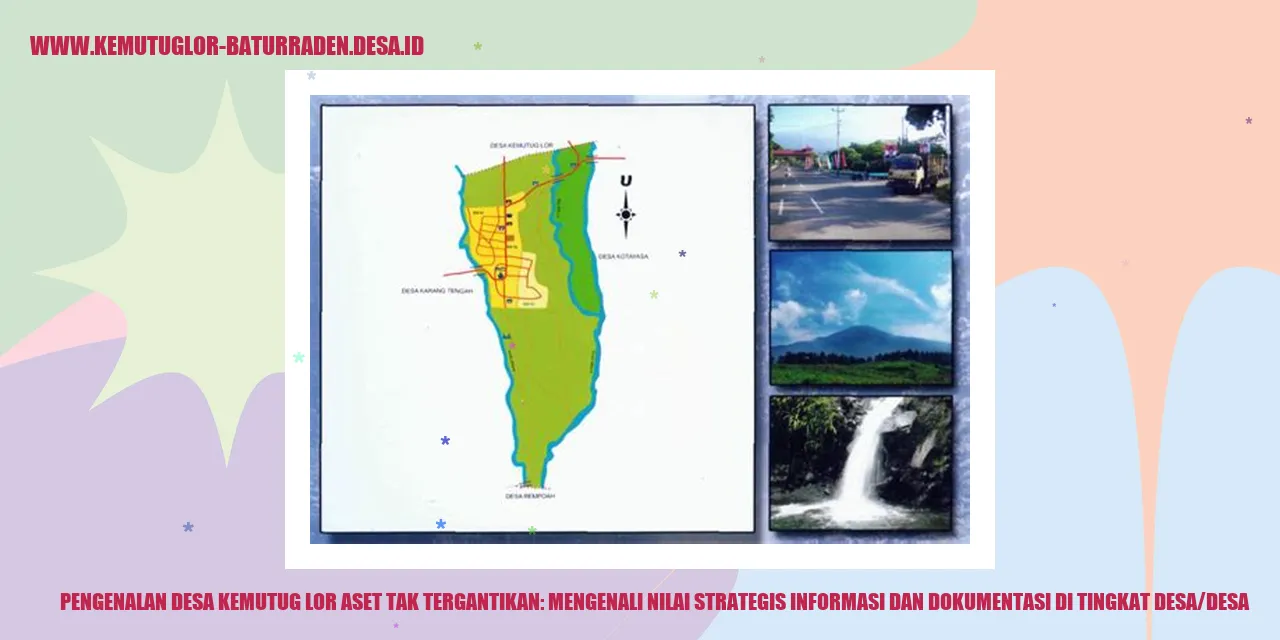The image size is (1280, 640).
Task: Click the Pengenalan Desa Kemutug Lor caption text
Action: [x=654, y=602]
